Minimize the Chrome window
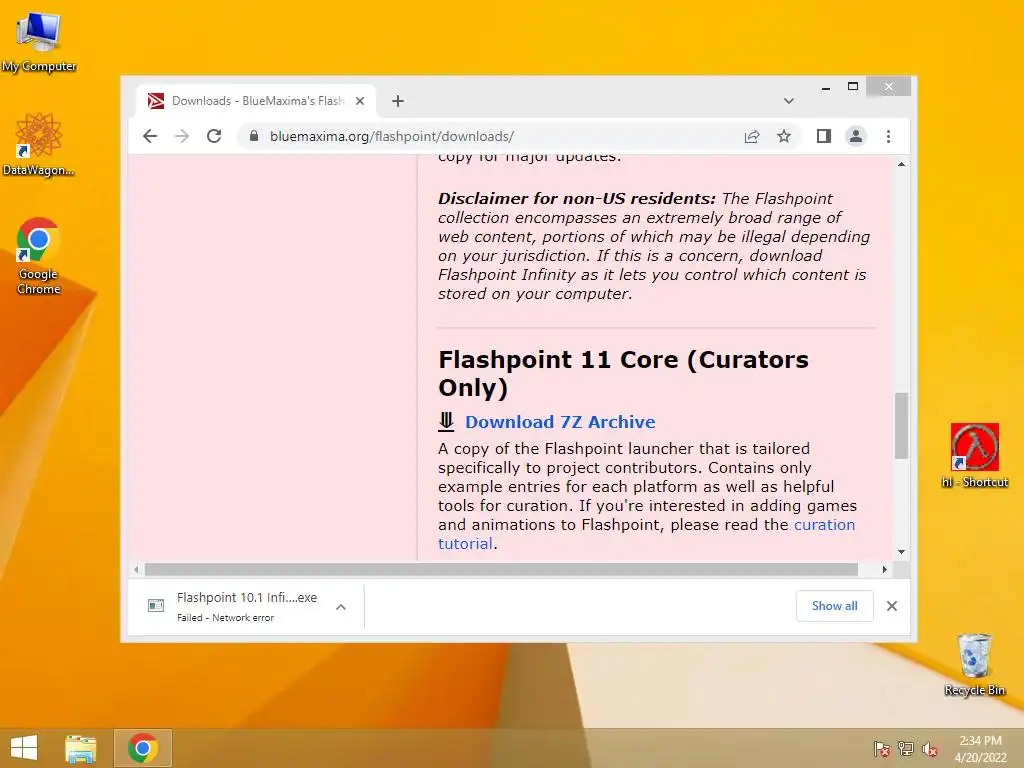 click(x=825, y=87)
